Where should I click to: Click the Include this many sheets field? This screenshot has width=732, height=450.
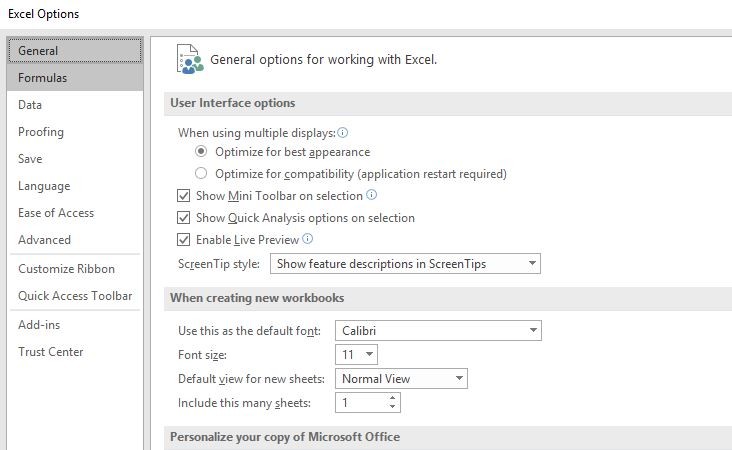pyautogui.click(x=362, y=402)
